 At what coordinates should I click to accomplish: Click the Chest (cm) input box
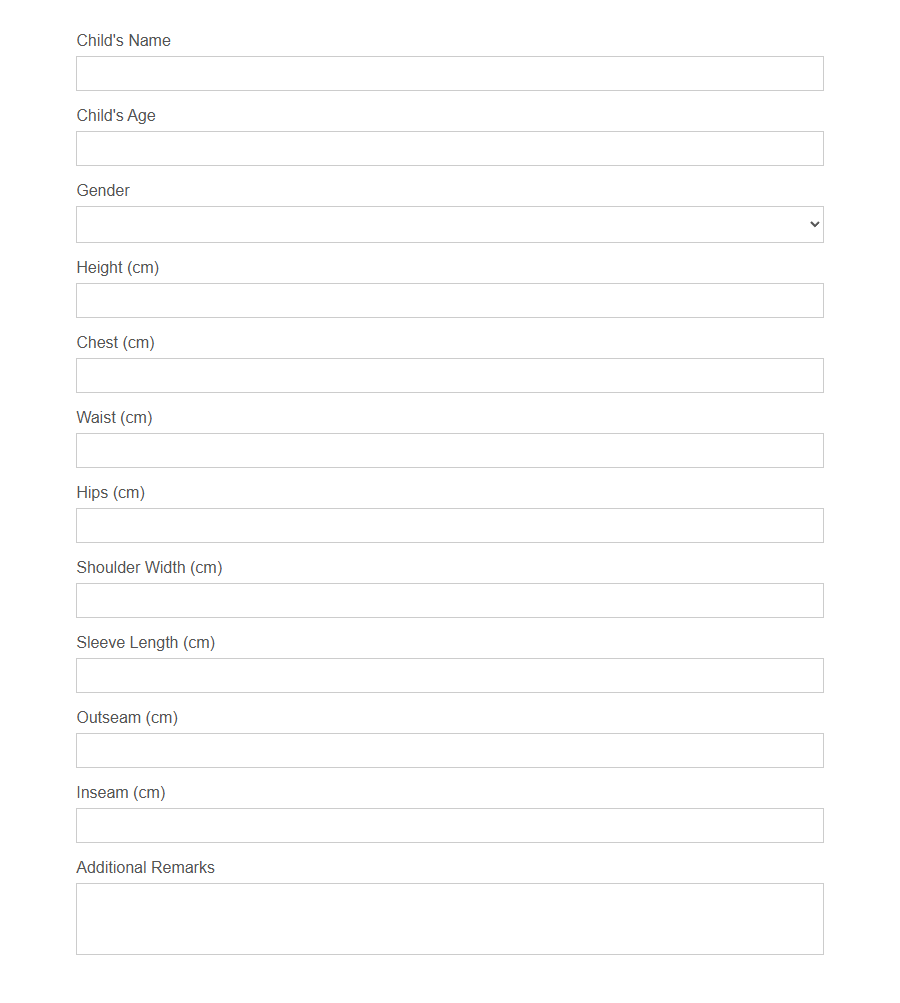coord(450,375)
